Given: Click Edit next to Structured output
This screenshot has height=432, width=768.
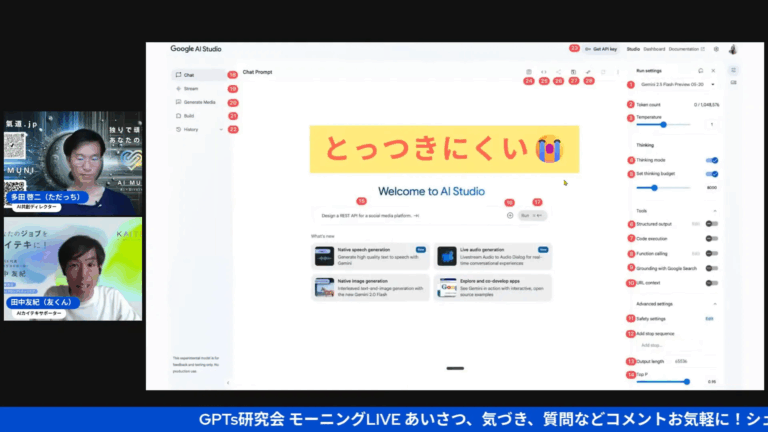Looking at the screenshot, I should click(x=696, y=224).
